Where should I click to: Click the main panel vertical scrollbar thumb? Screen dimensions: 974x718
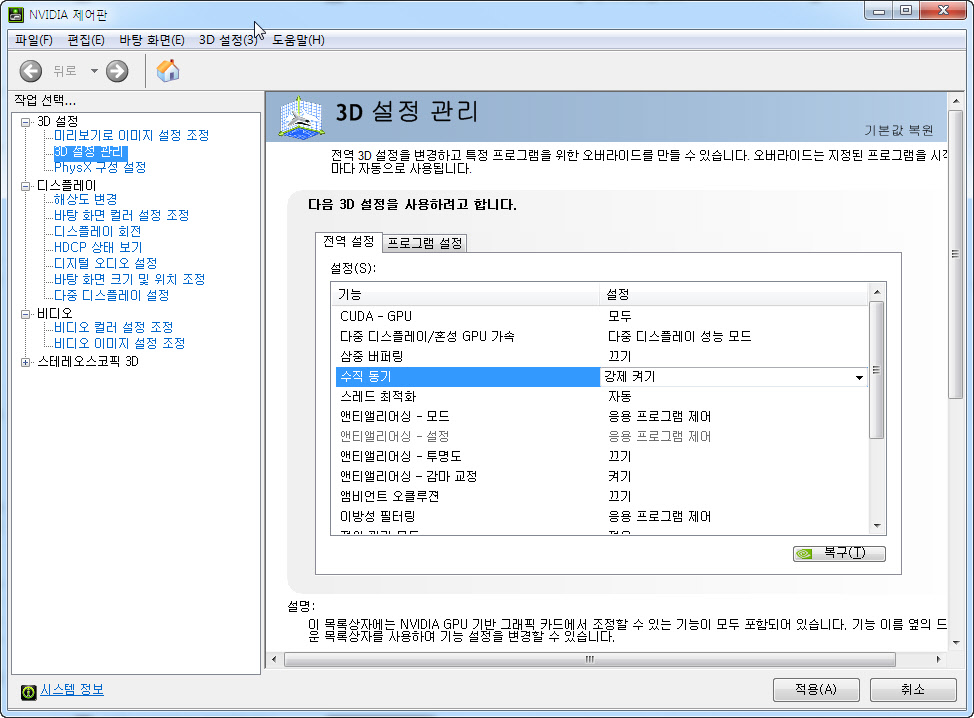click(x=955, y=255)
